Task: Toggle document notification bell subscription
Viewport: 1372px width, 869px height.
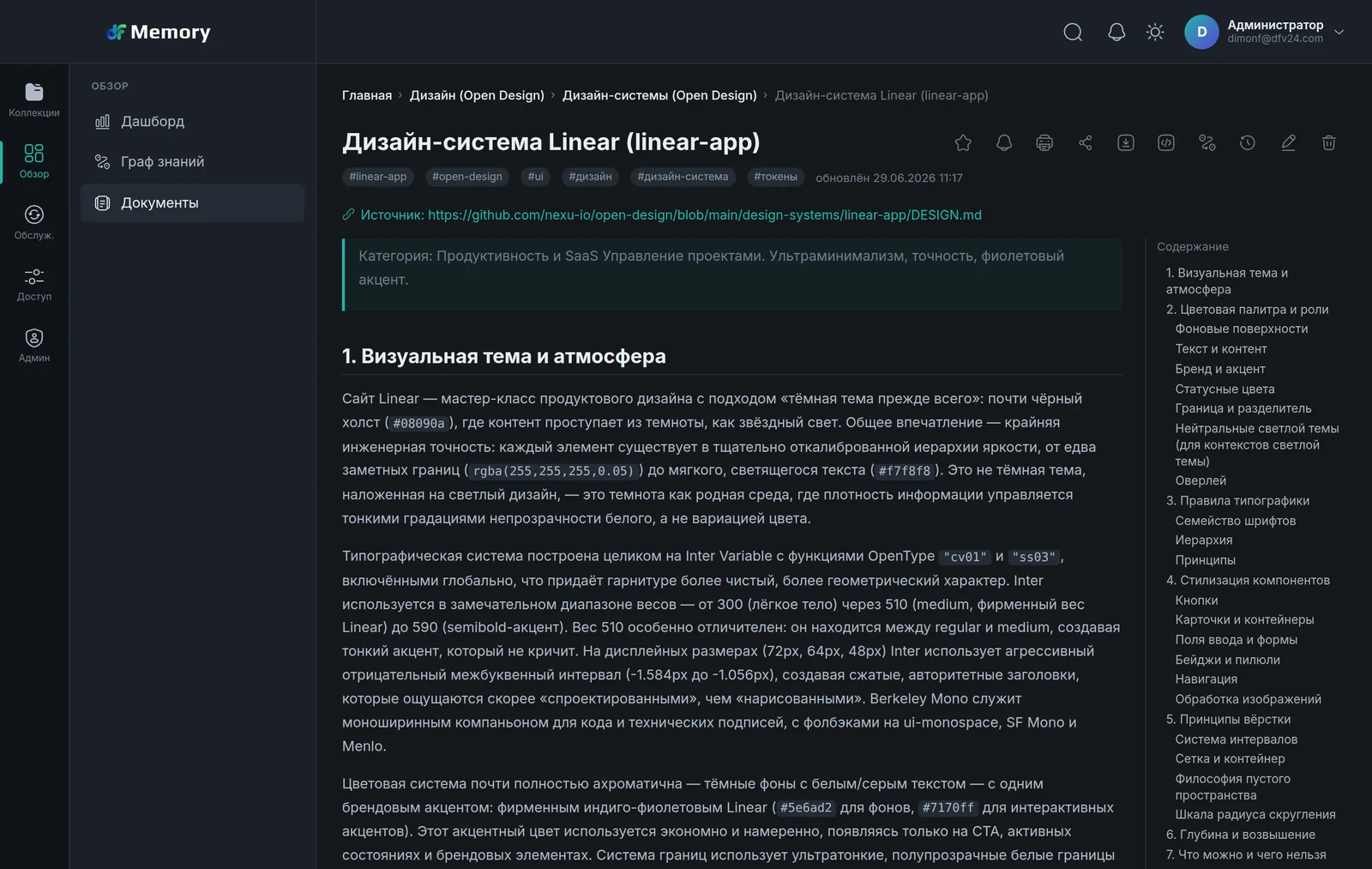Action: pos(1004,143)
